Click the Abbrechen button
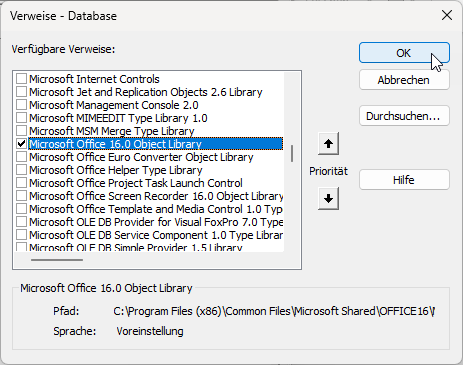463x365 pixels. [404, 80]
